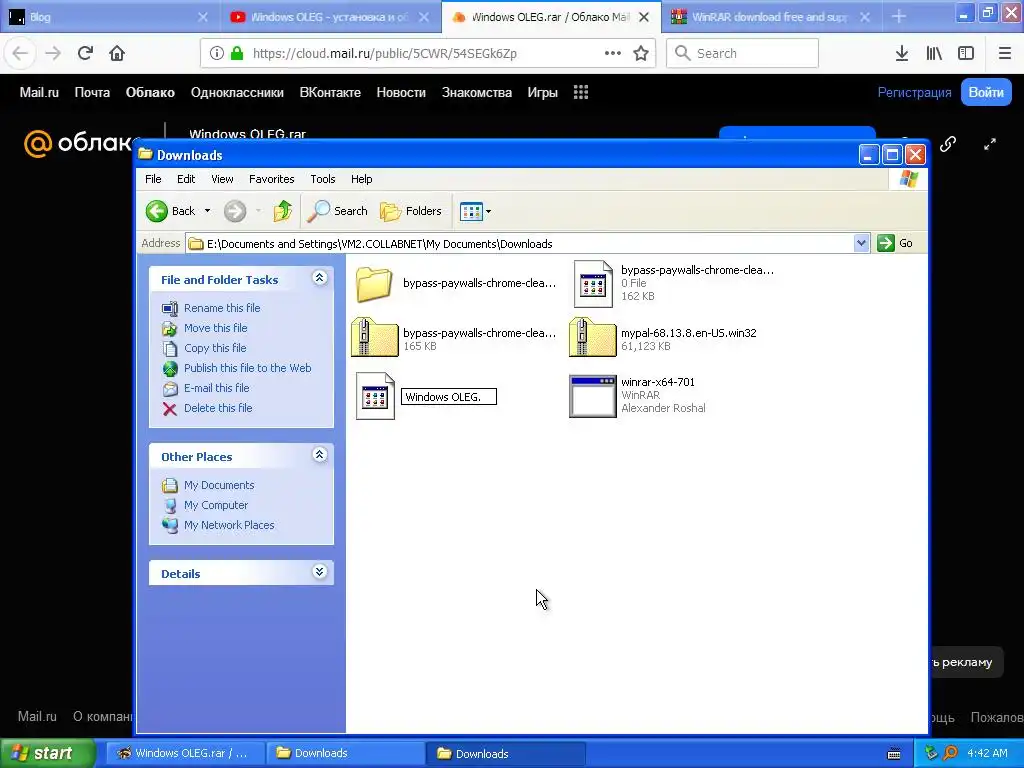
Task: Open My Computer in Other Places
Action: point(216,505)
